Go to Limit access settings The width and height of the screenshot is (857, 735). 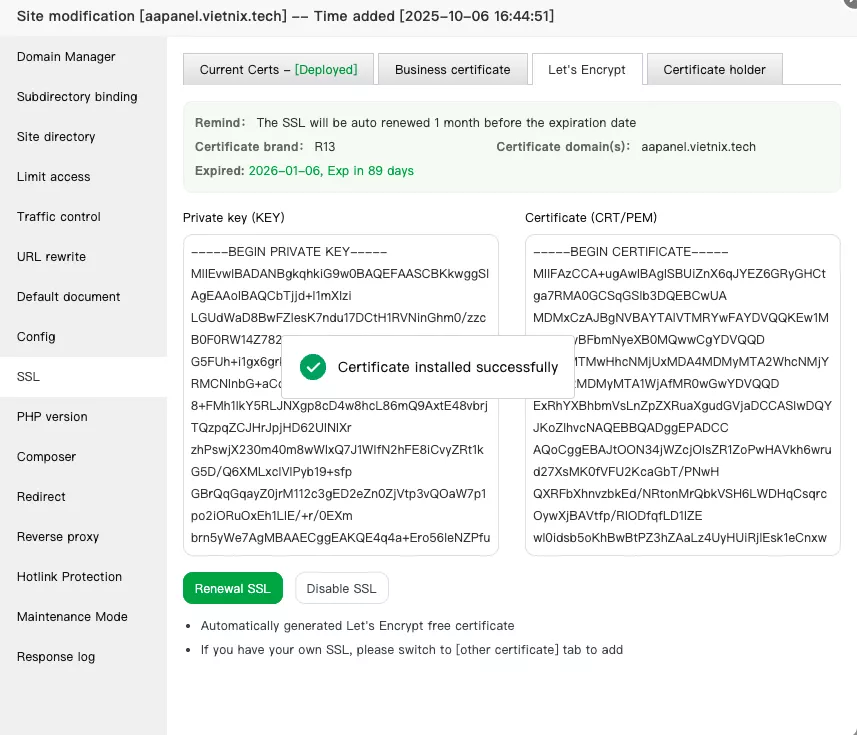pos(51,177)
